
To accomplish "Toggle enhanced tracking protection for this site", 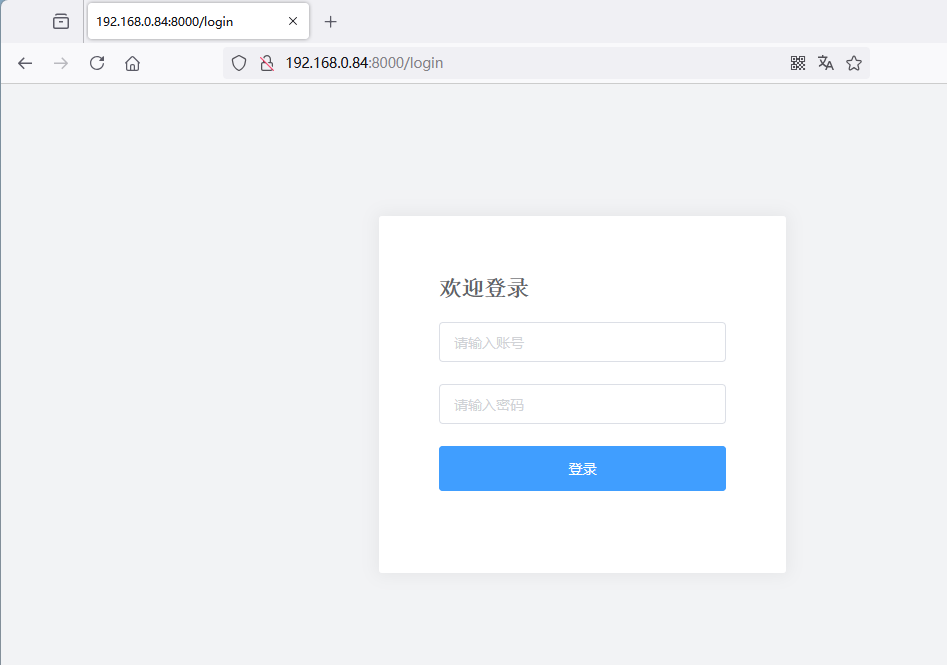I will [238, 62].
